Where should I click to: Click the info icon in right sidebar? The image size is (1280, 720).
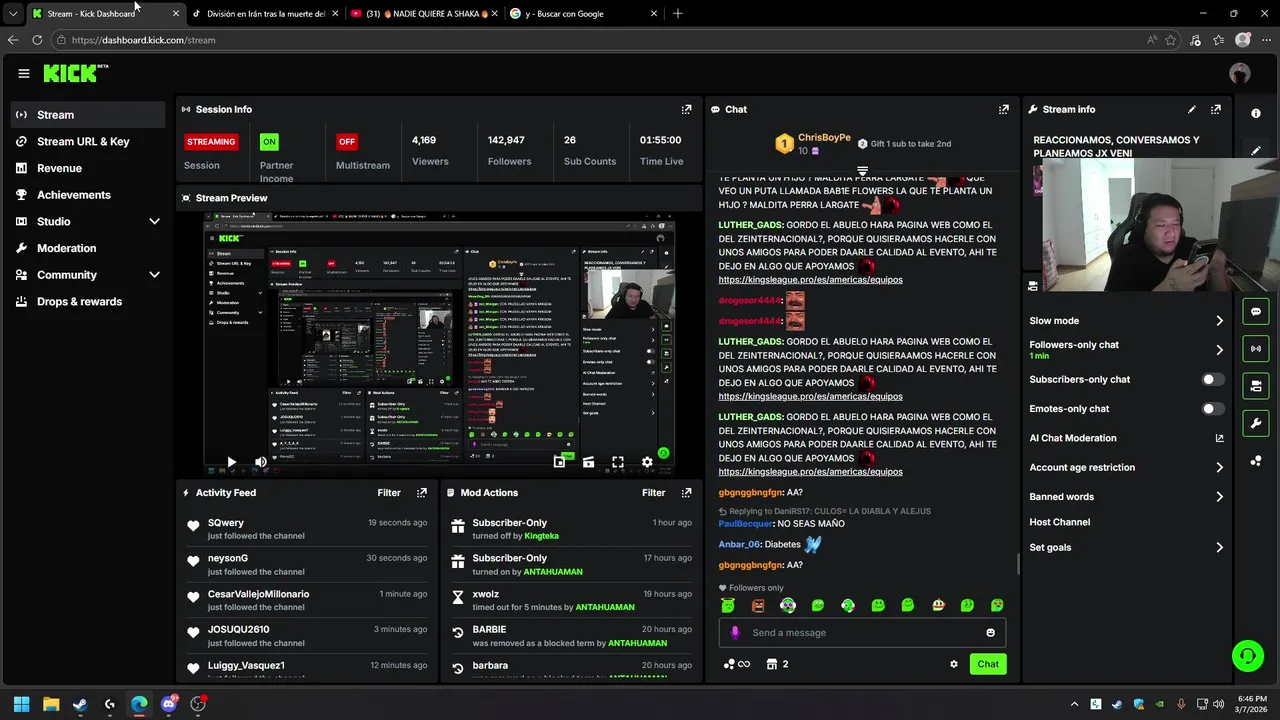[x=1256, y=114]
